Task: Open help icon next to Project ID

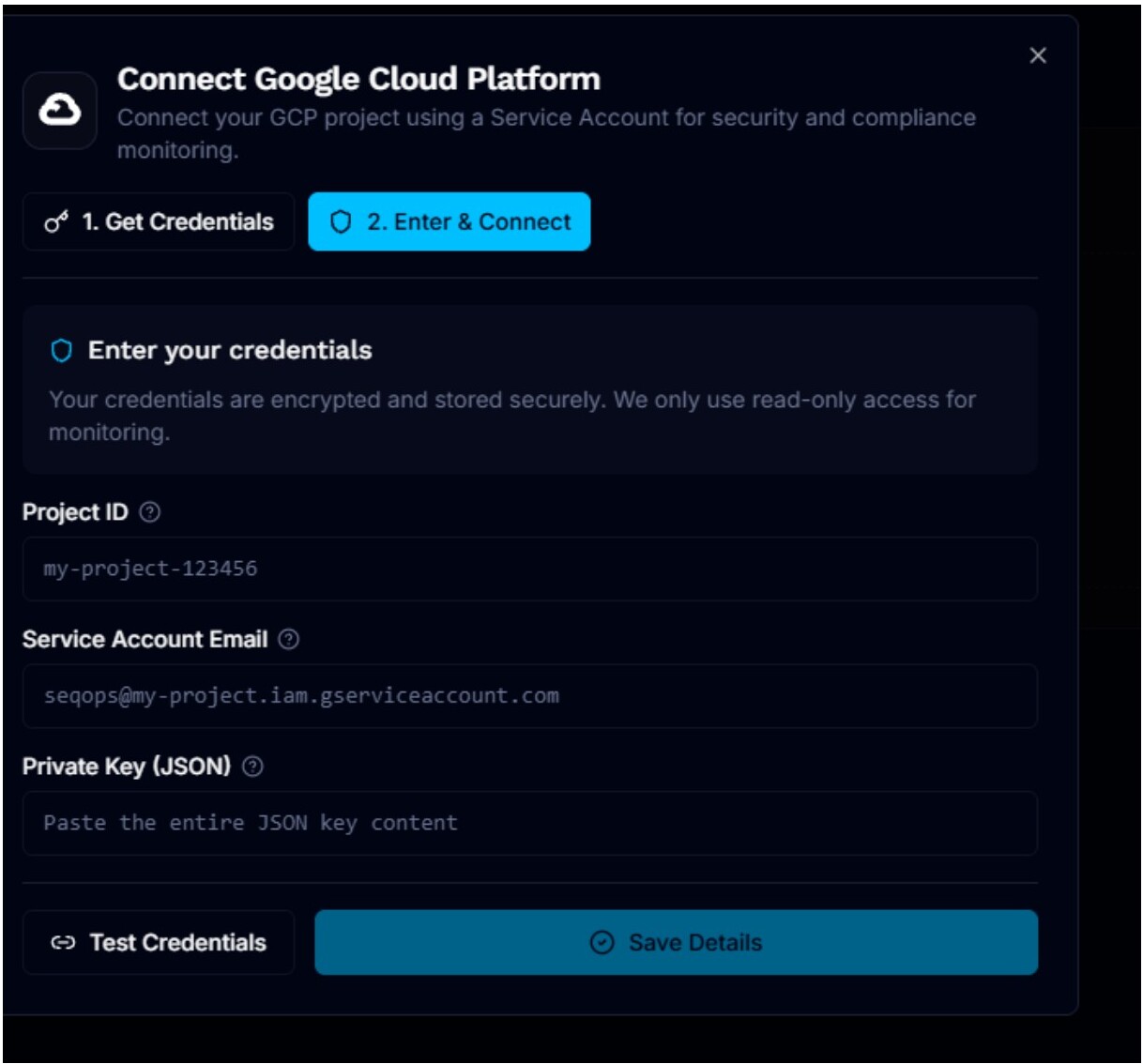Action: (x=150, y=512)
